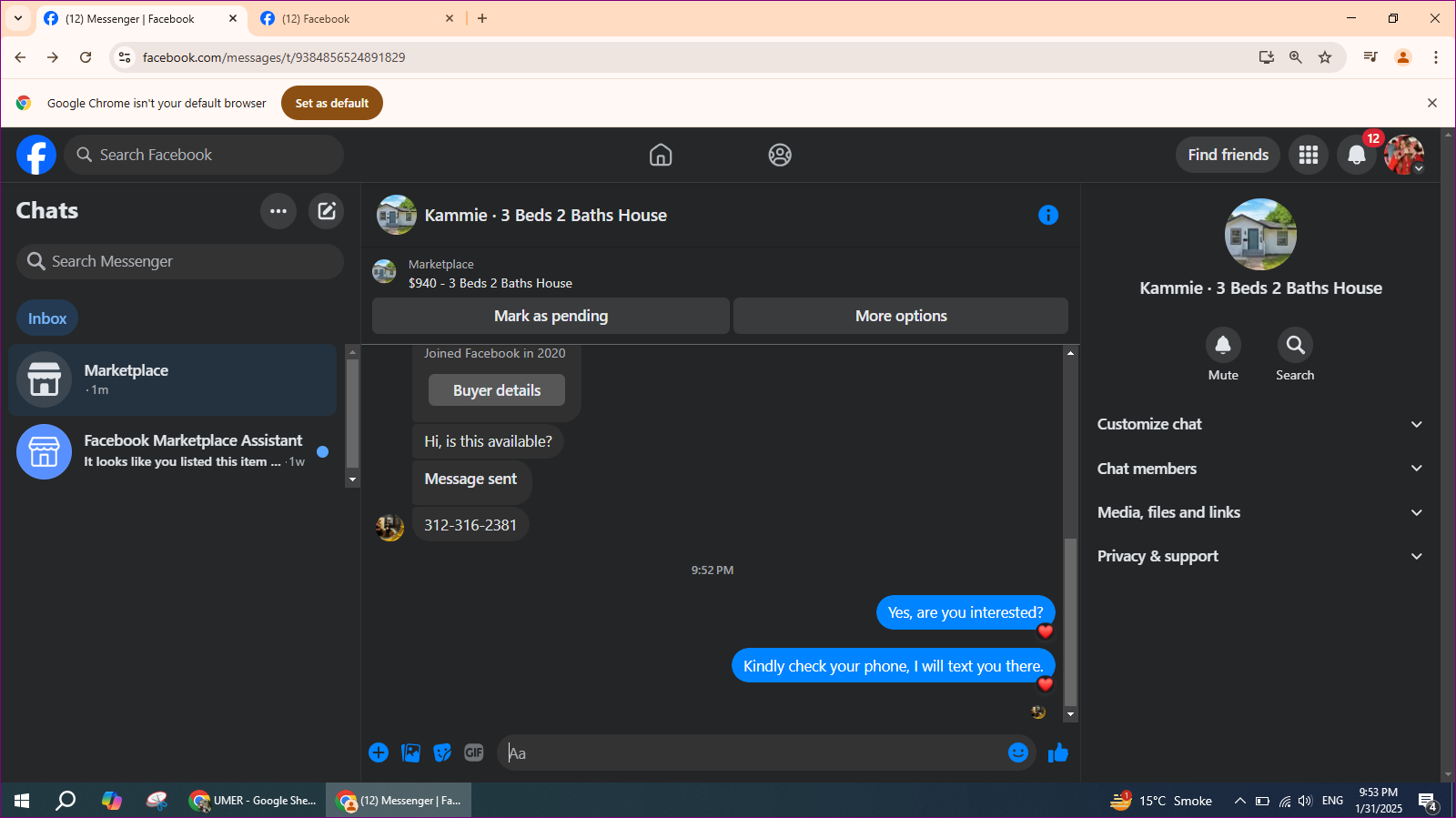Switch to the (12) Facebook tab
The width and height of the screenshot is (1456, 818).
[x=357, y=19]
